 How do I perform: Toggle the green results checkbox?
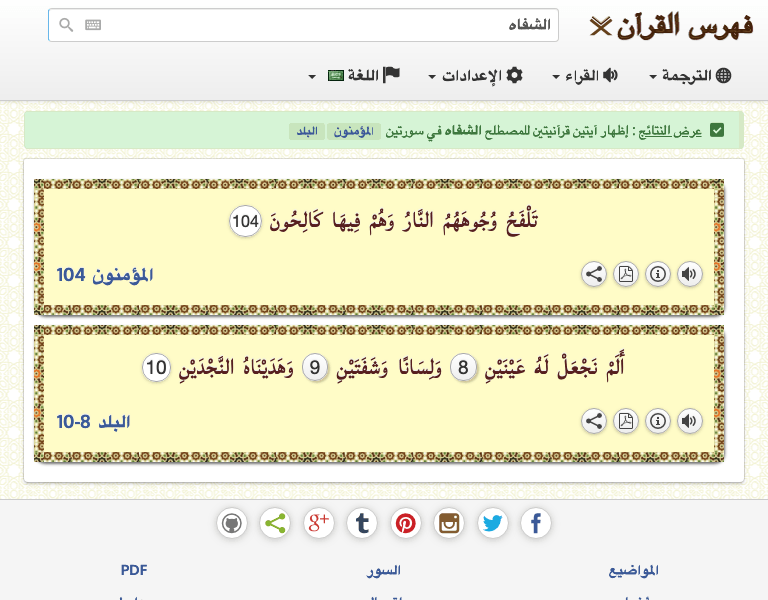pos(717,130)
